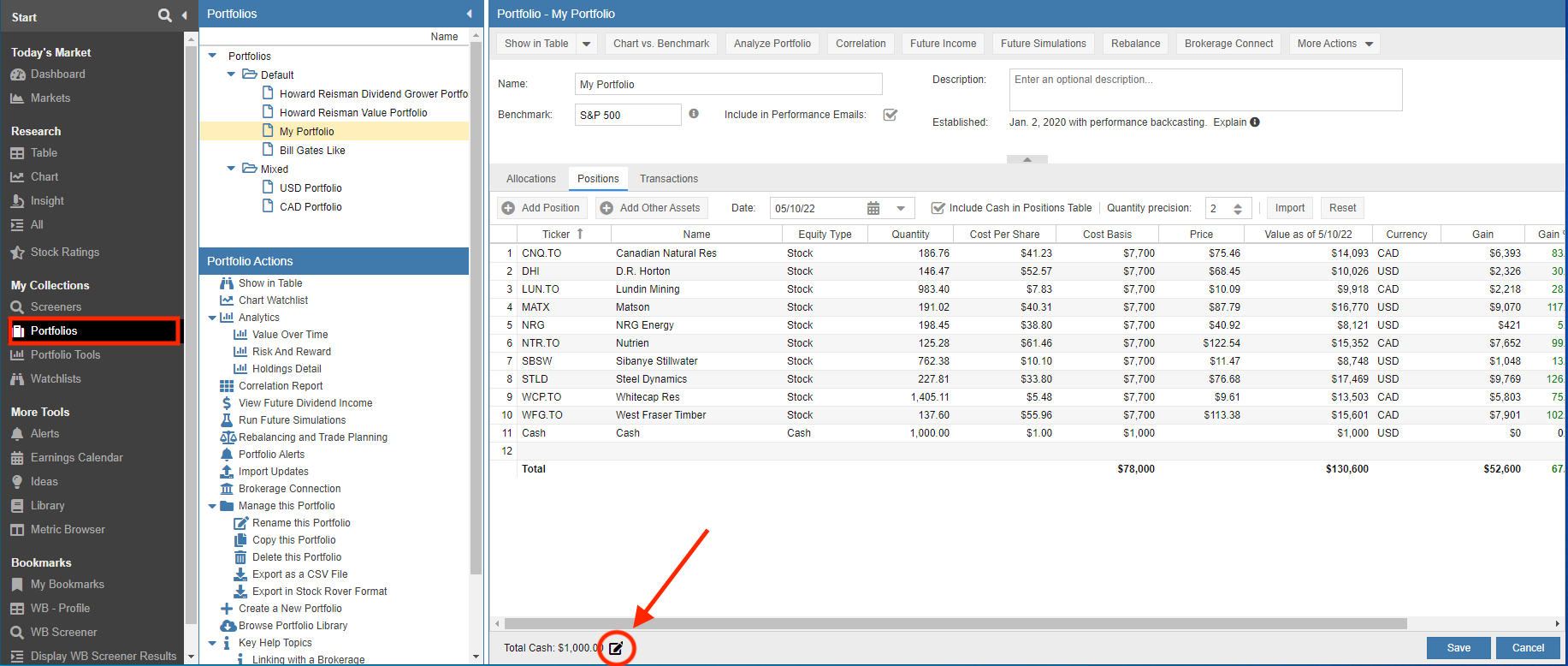Click Analyze Portfolio toolbar button
Viewport: 1568px width, 666px height.
[772, 44]
